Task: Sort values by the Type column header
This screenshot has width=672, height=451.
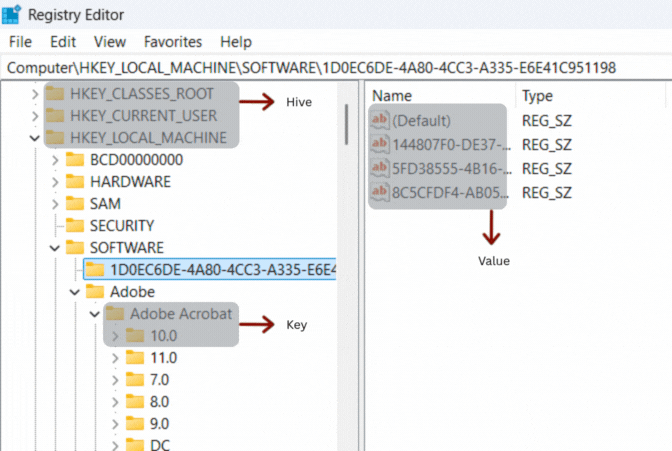Action: [x=537, y=96]
